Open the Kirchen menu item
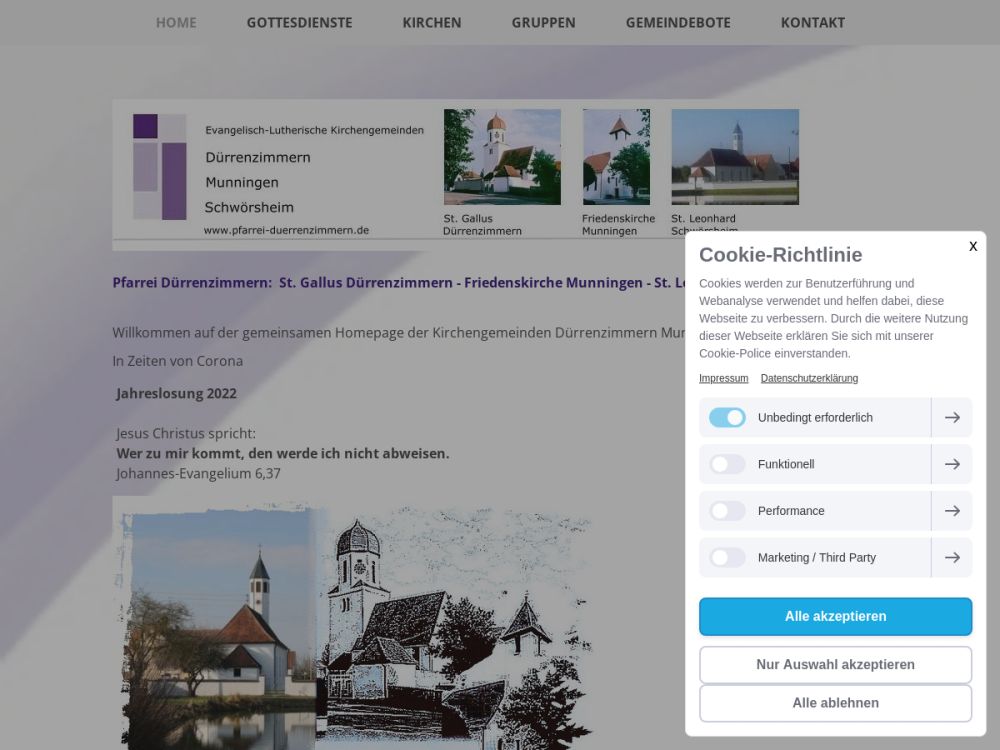This screenshot has width=1000, height=750. [432, 22]
